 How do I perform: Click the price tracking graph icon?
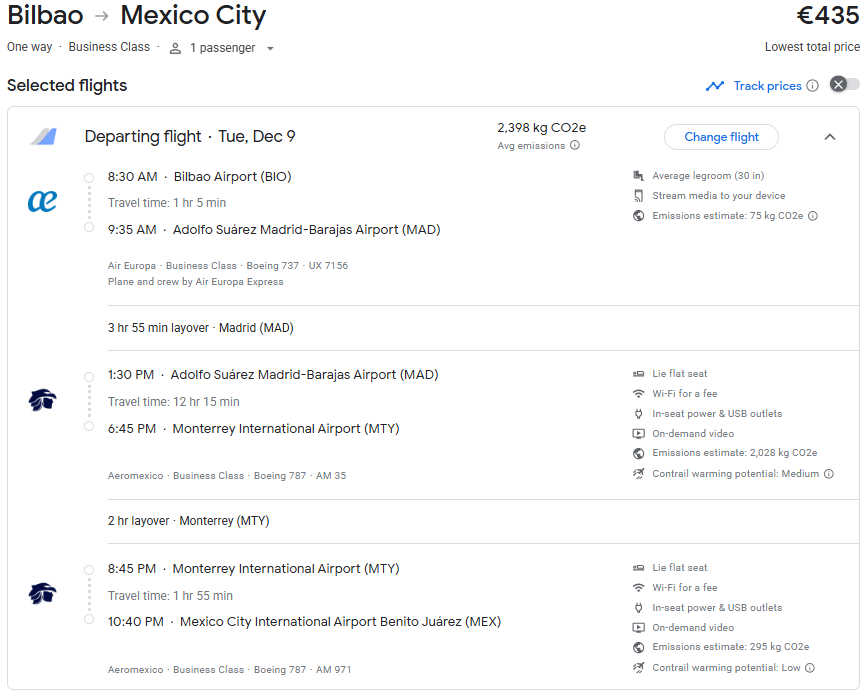714,86
